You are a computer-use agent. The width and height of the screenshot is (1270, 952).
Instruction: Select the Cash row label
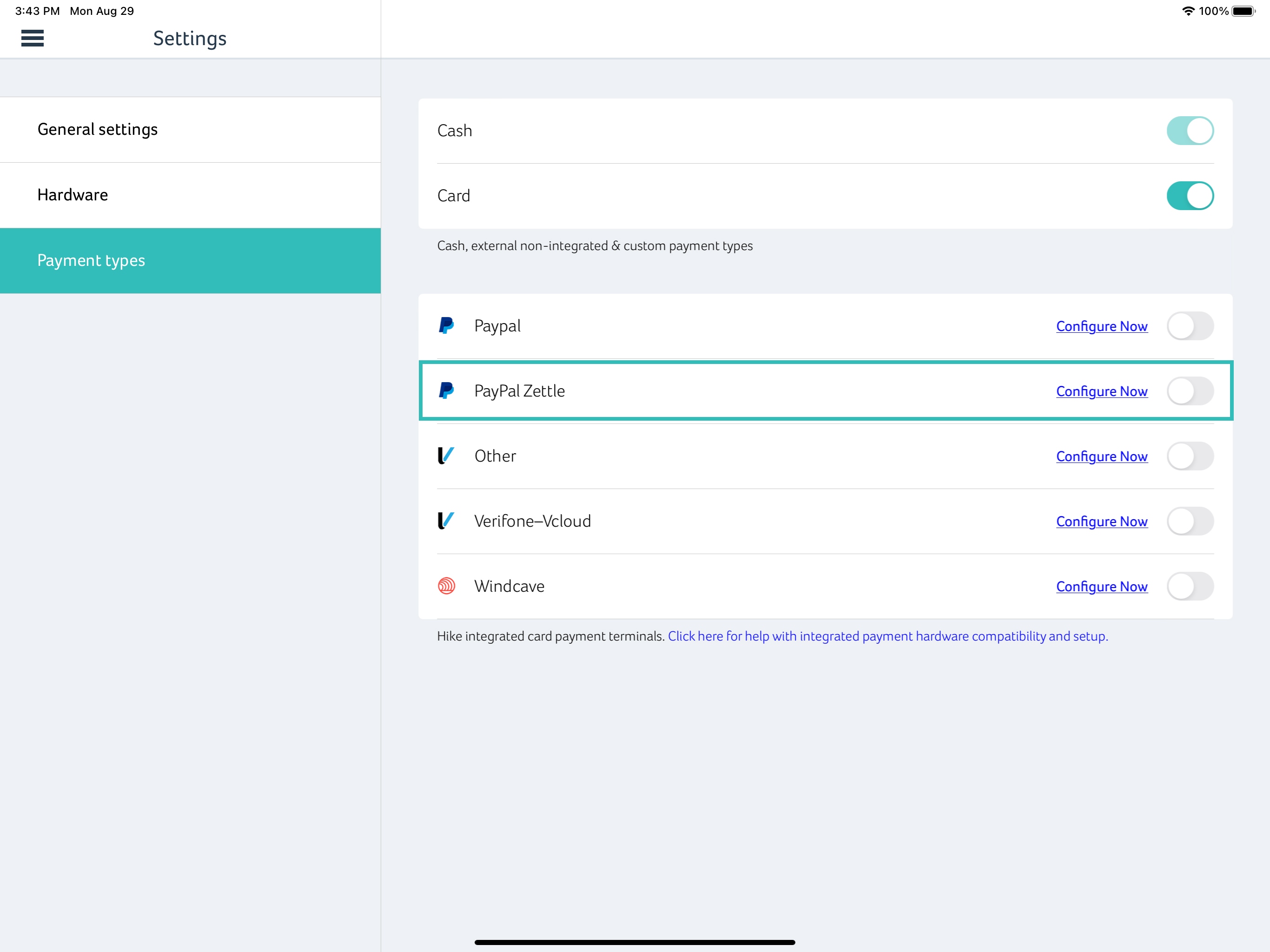coord(454,131)
